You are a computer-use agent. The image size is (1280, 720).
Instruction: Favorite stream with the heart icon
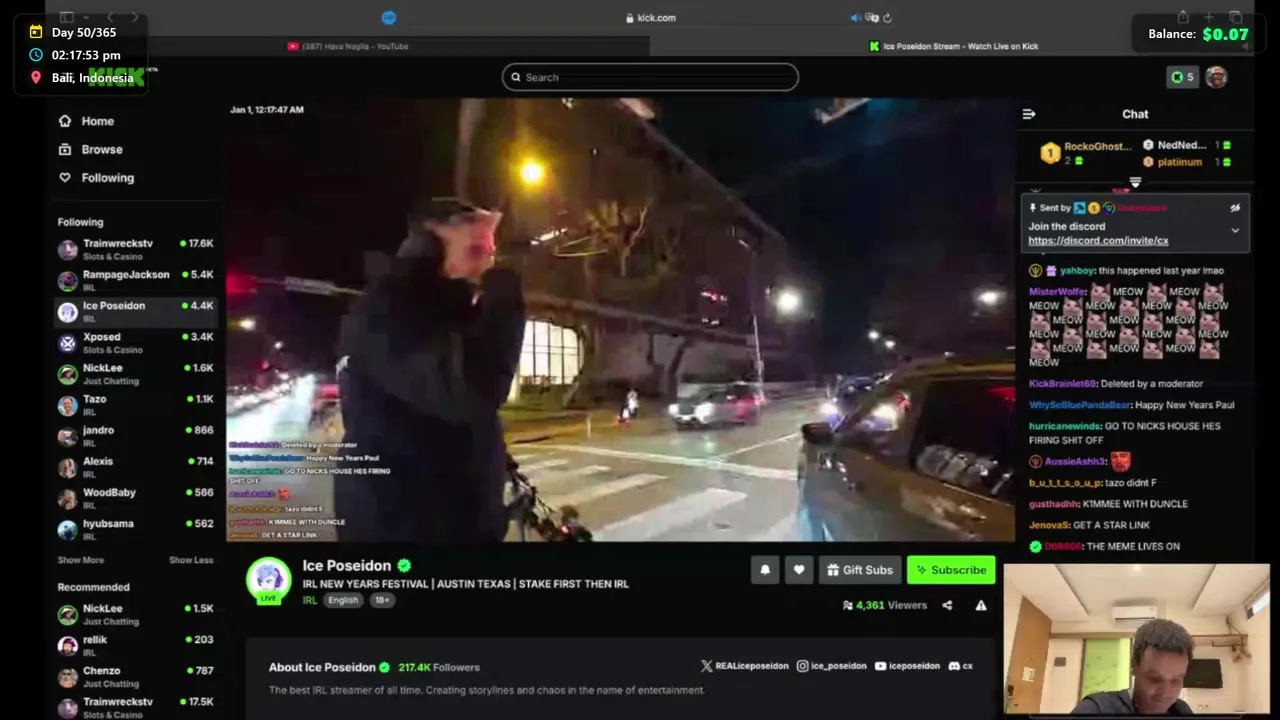pyautogui.click(x=799, y=570)
